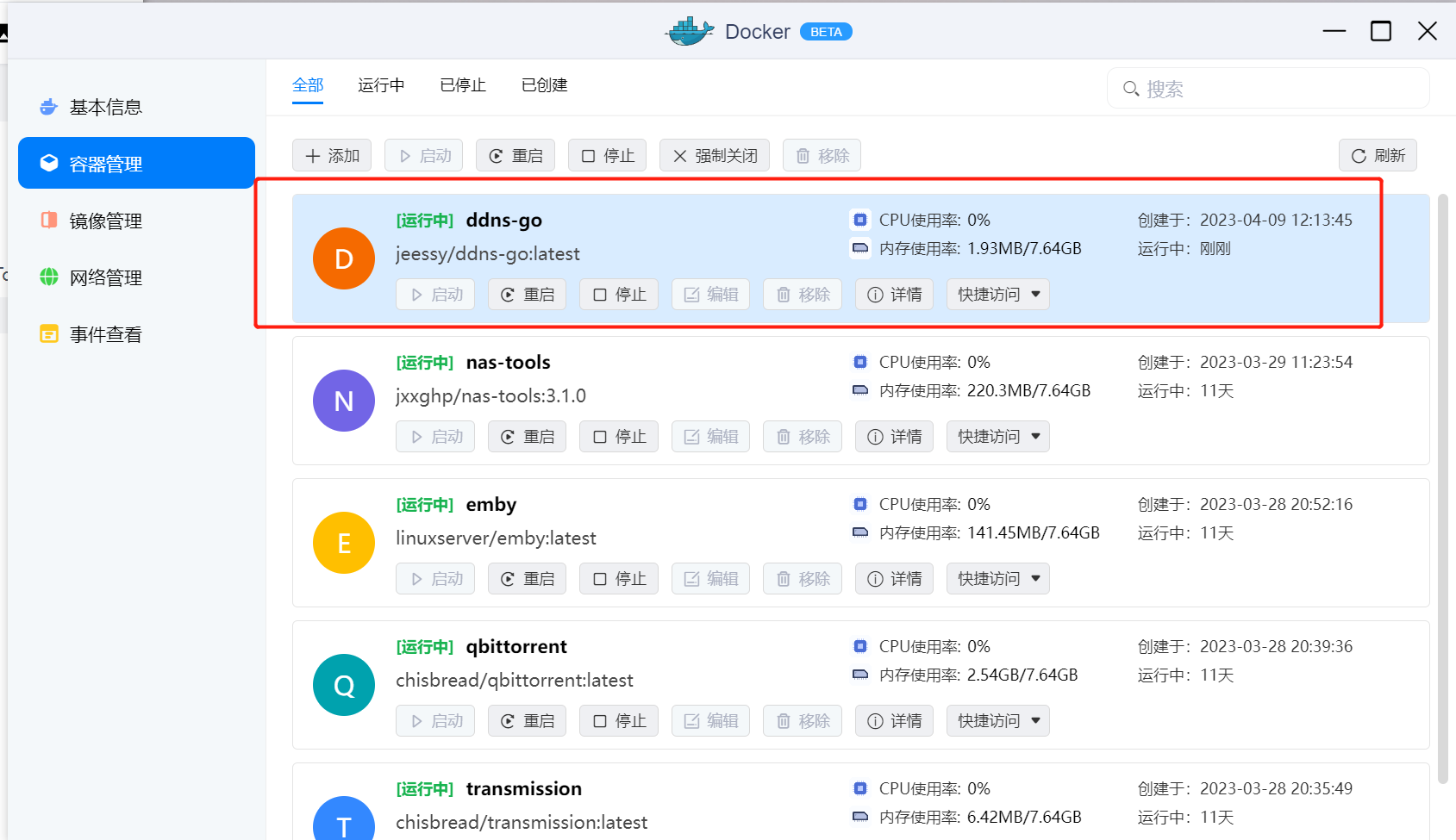Open the 基本信息 sidebar section
This screenshot has width=1456, height=840.
click(136, 107)
